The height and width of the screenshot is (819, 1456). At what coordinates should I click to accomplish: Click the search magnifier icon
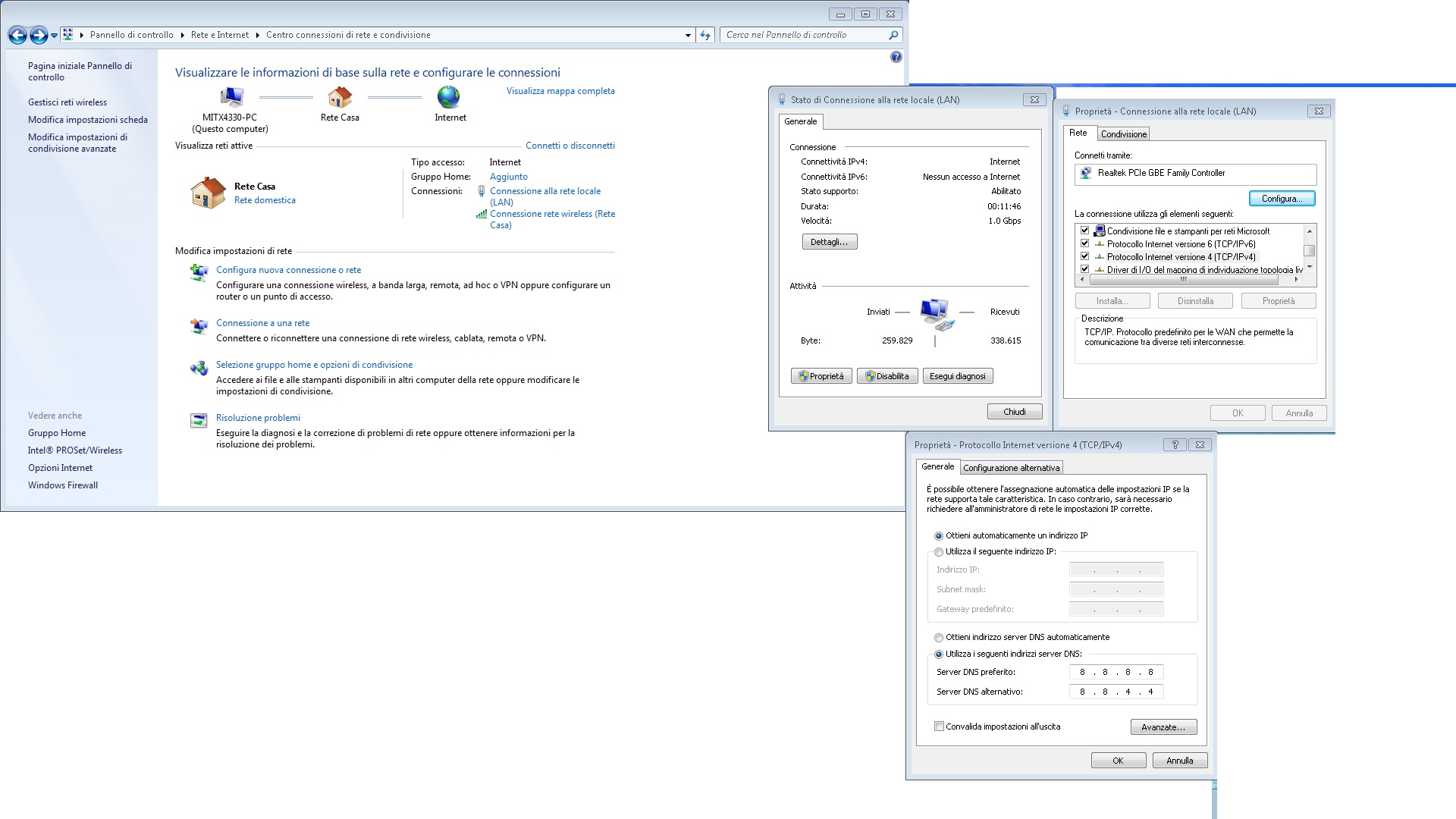pos(893,35)
